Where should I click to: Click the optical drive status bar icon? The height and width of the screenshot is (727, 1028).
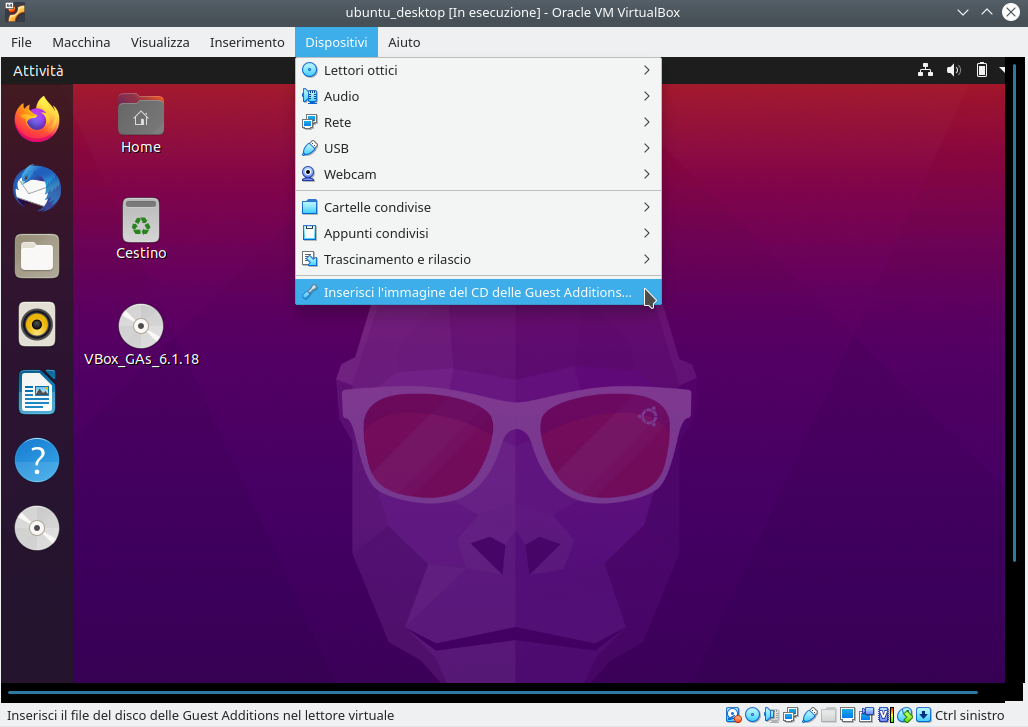(753, 715)
